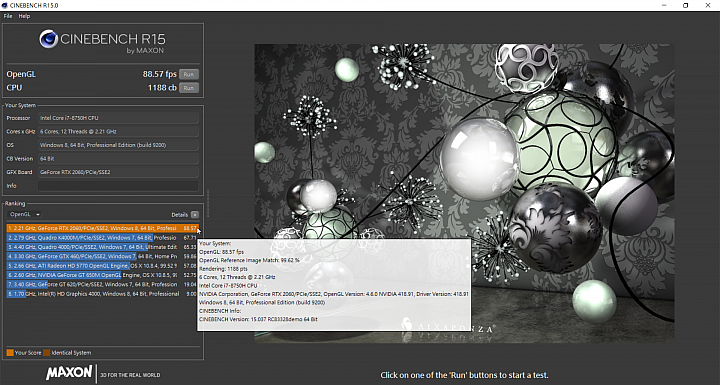
Task: Click the orange Your Score legend swatch
Action: (10, 353)
